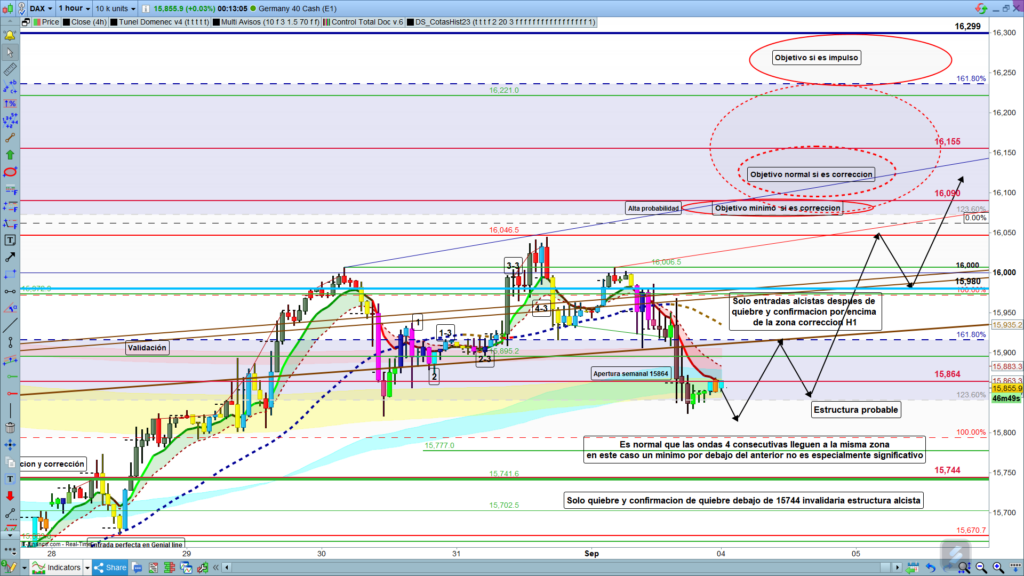Image resolution: width=1024 pixels, height=576 pixels.
Task: Select the boxed text T tool
Action: (10, 240)
